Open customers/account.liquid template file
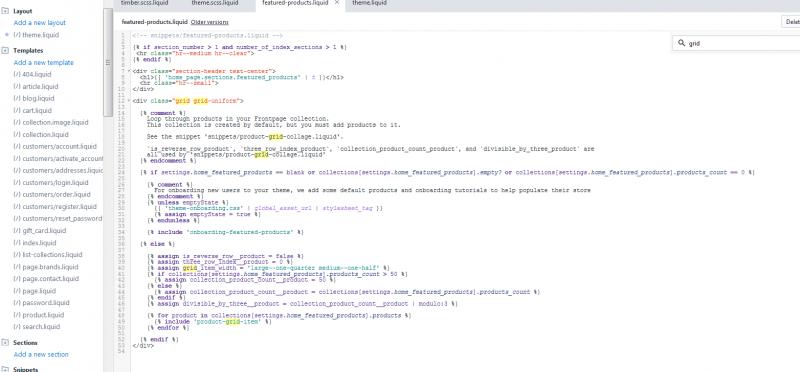This screenshot has height=372, width=800. 55,146
